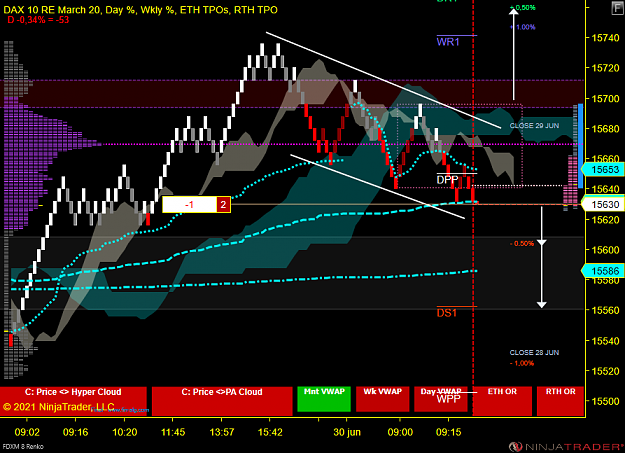Select the 15586 cyan price marker
Viewport: 625px width, 453px height.
(603, 271)
